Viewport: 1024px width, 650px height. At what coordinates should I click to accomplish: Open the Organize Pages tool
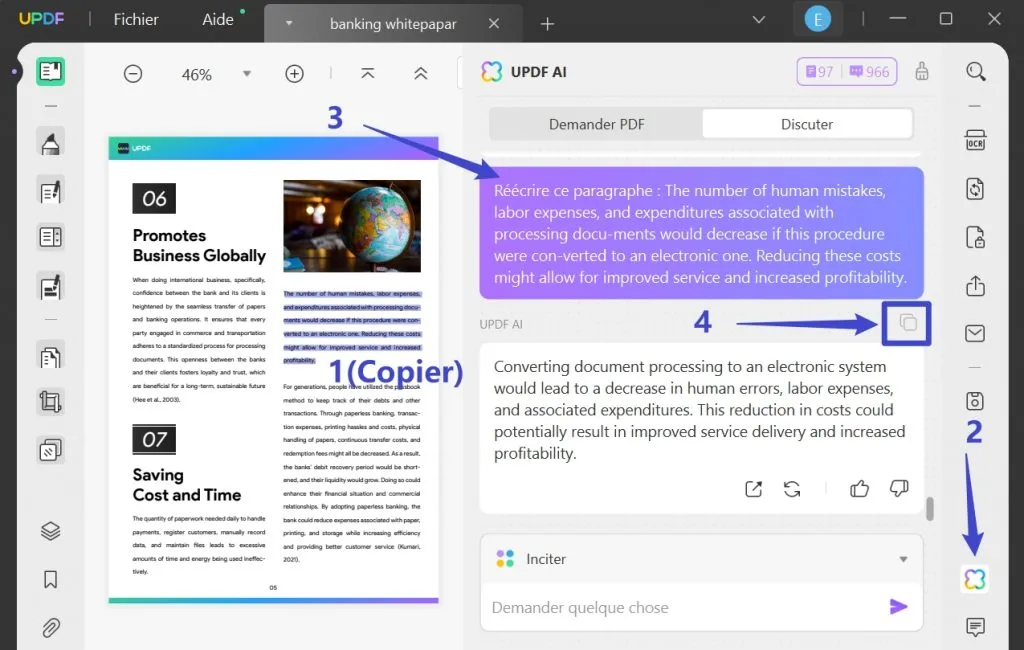click(x=50, y=357)
